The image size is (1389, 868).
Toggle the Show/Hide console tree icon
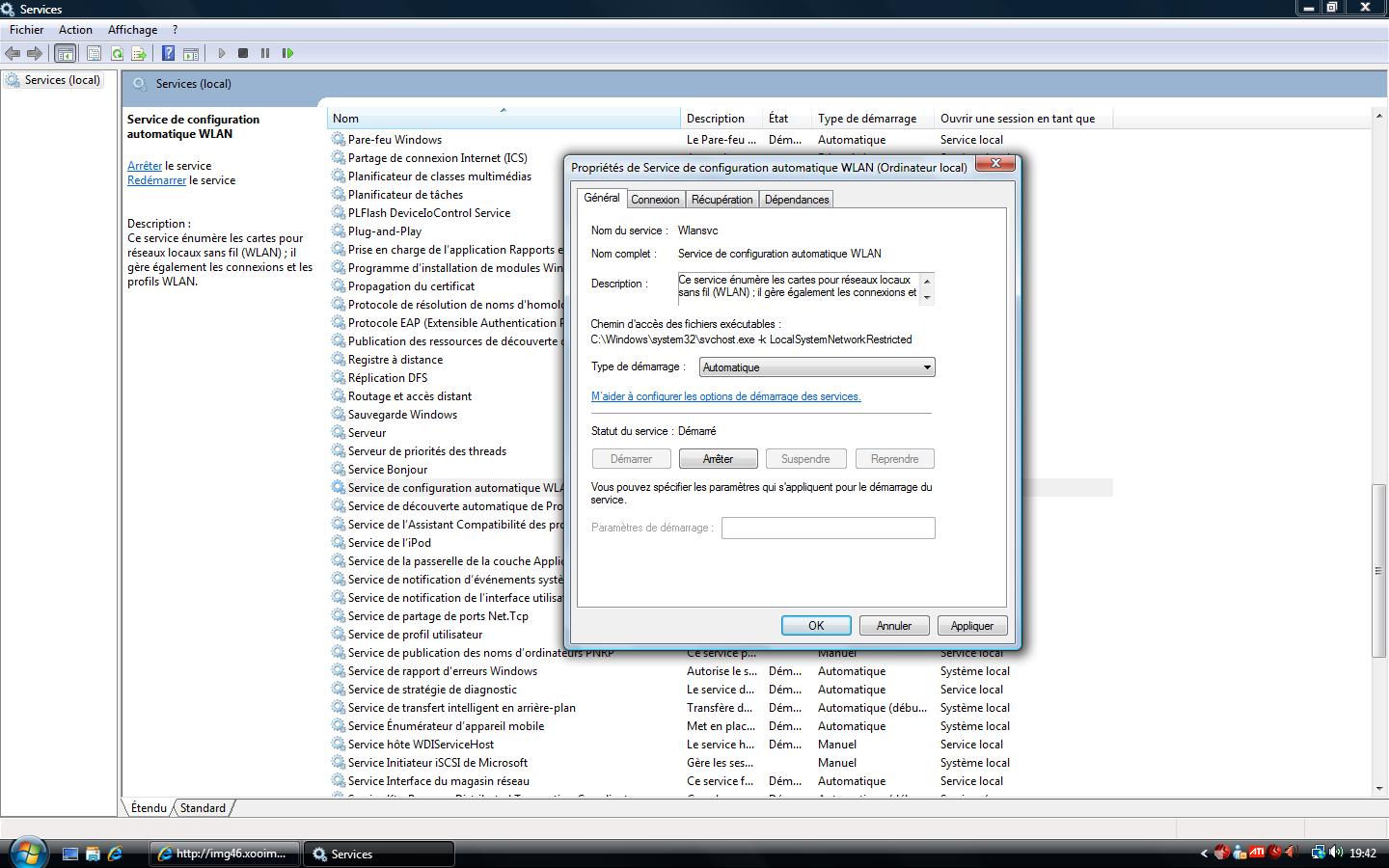tap(65, 53)
